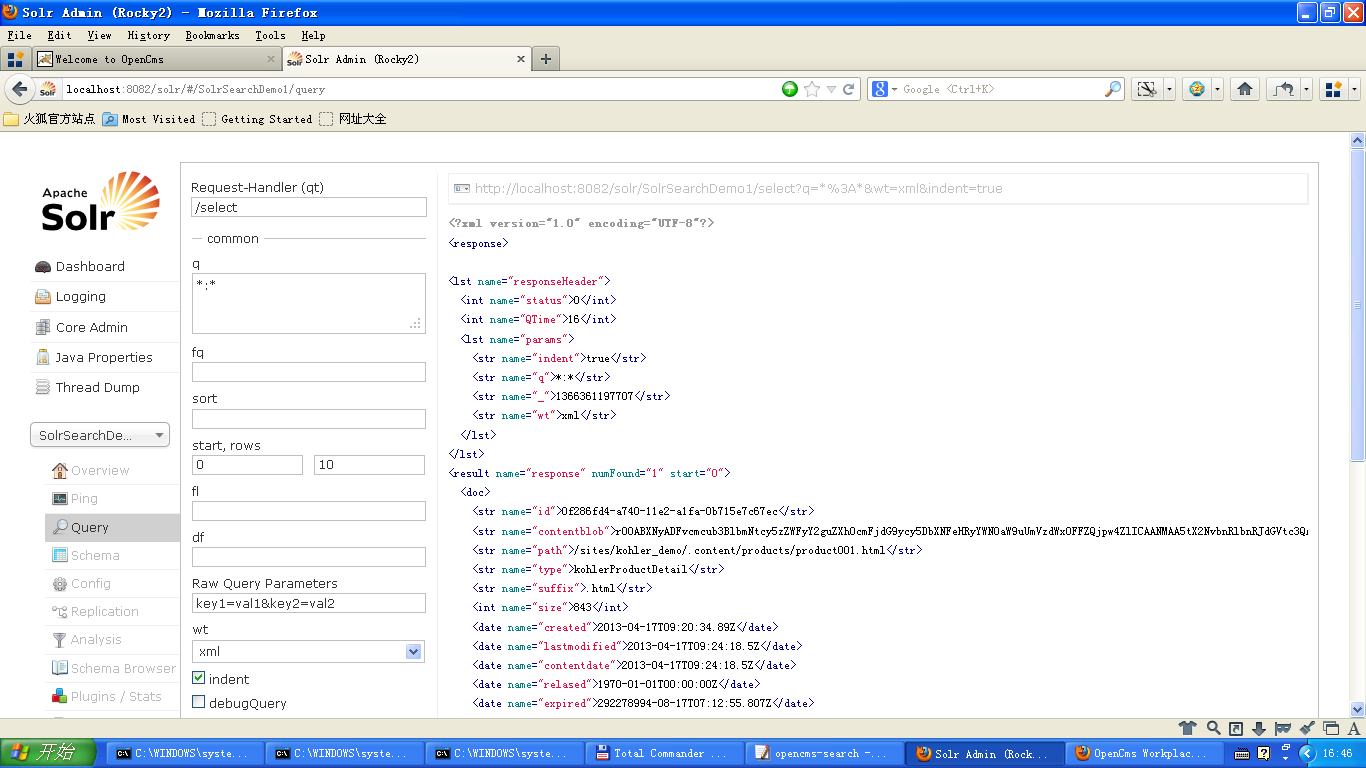Image resolution: width=1366 pixels, height=768 pixels.
Task: Open the Edit menu
Action: pos(59,35)
